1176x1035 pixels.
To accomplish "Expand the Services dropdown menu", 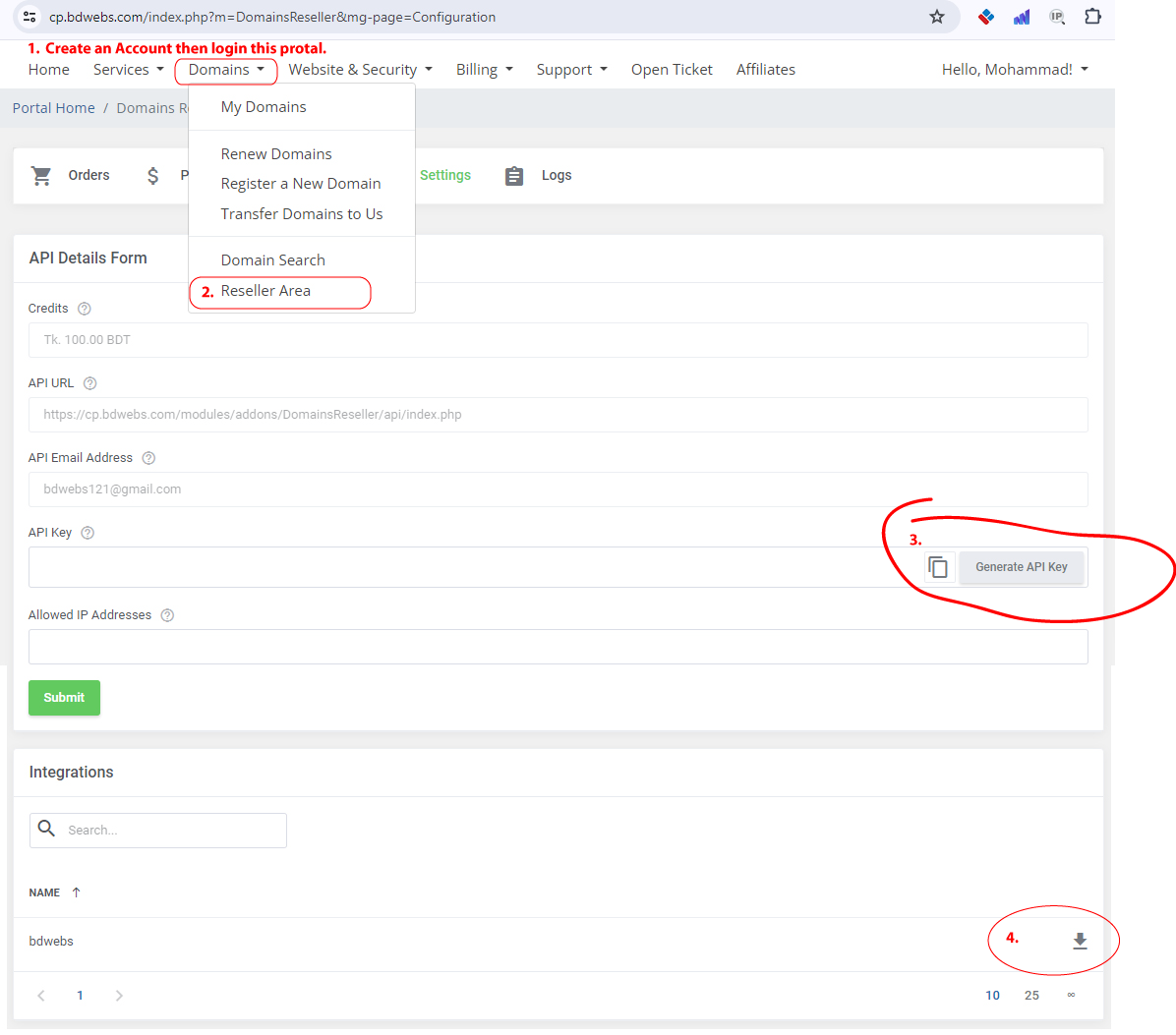I will 128,70.
